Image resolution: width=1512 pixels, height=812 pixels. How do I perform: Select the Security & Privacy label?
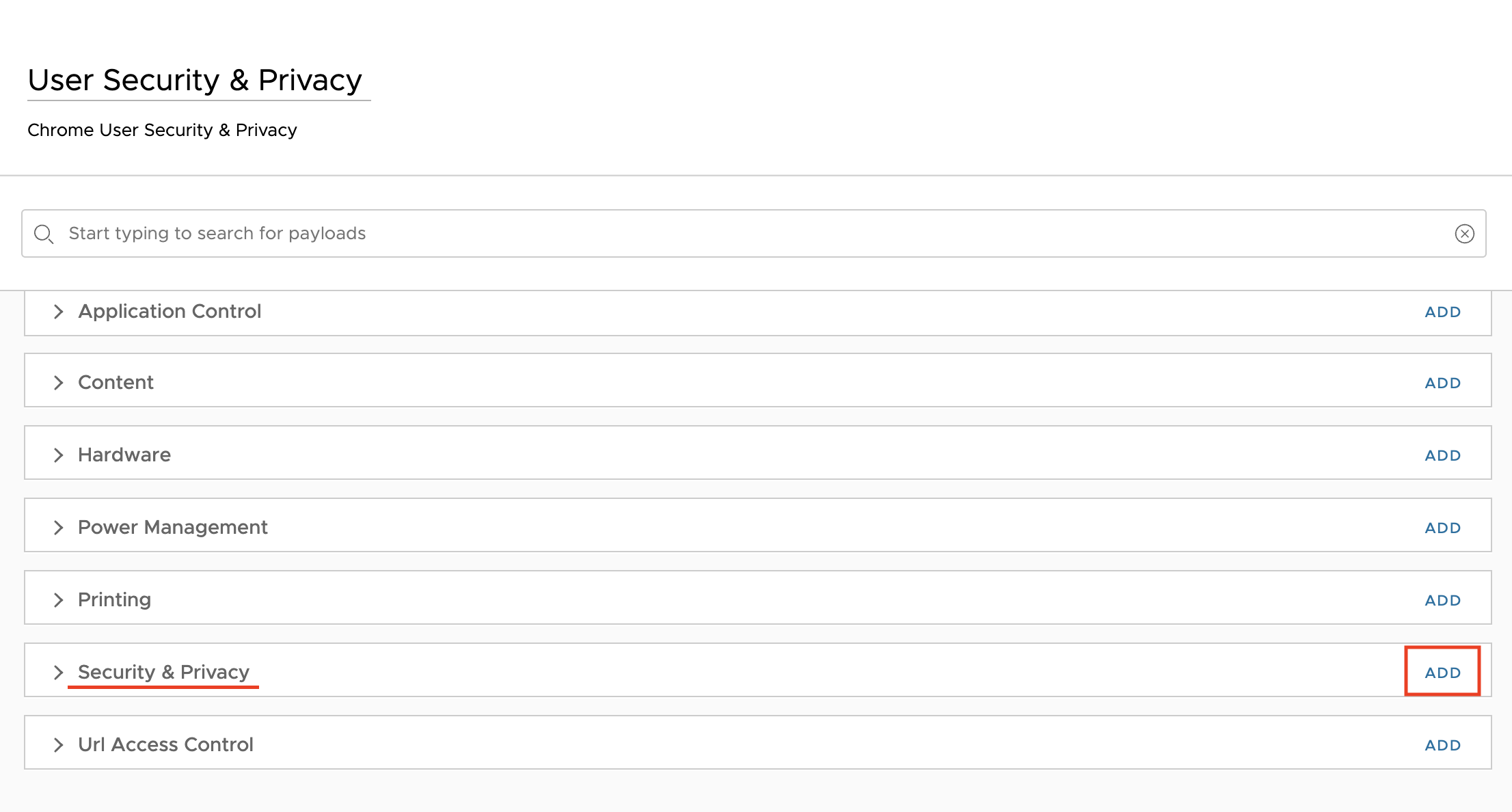pos(163,672)
